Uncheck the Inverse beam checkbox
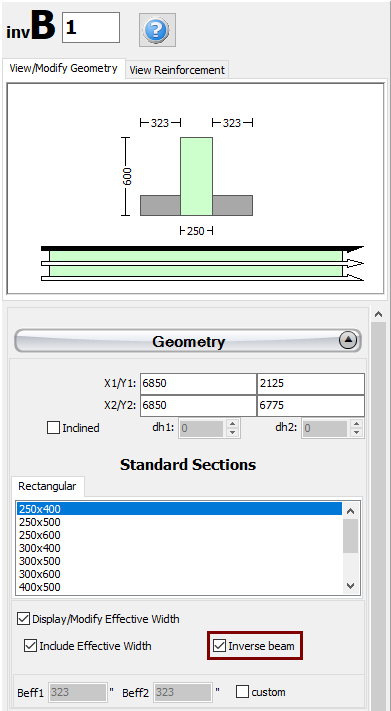 [220, 646]
